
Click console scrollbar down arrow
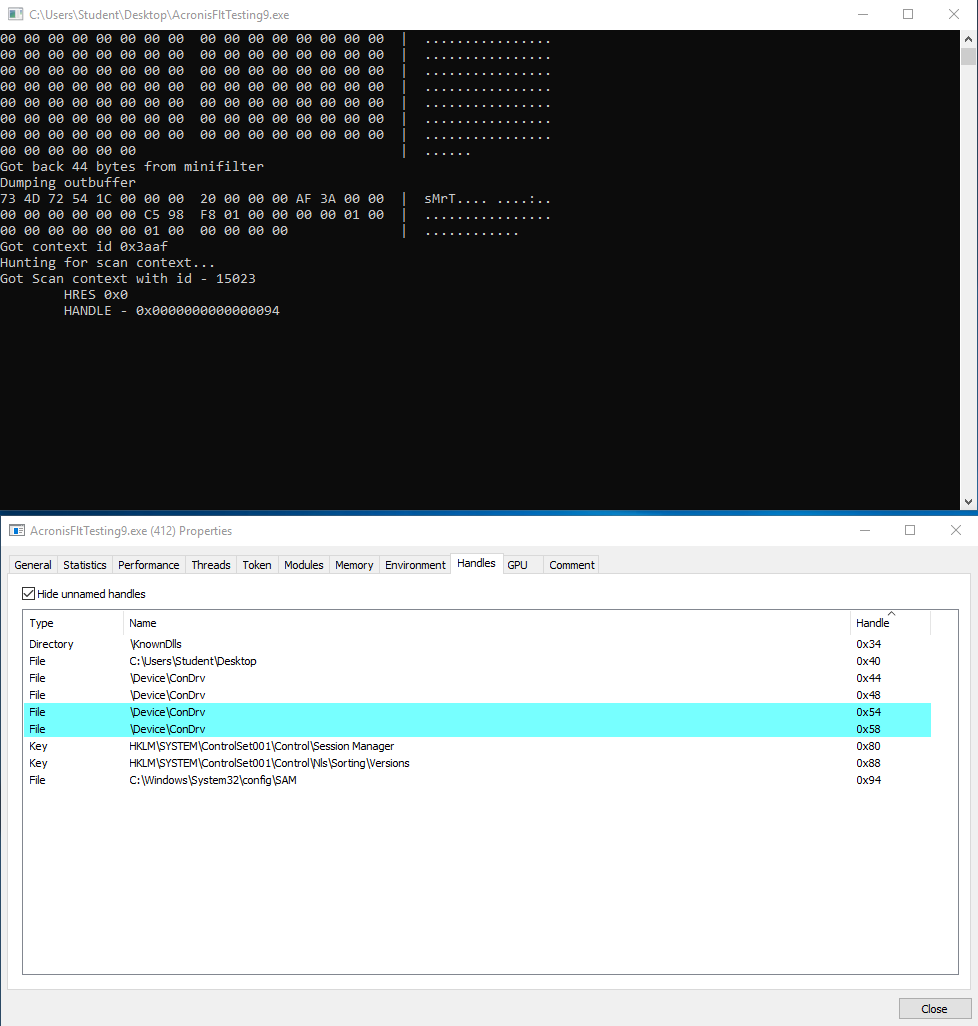point(968,502)
